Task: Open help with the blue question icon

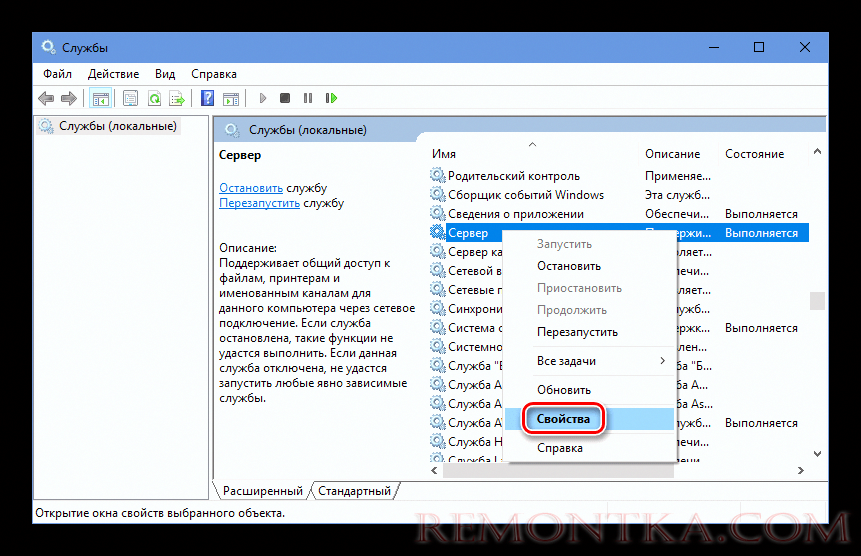Action: pyautogui.click(x=207, y=98)
